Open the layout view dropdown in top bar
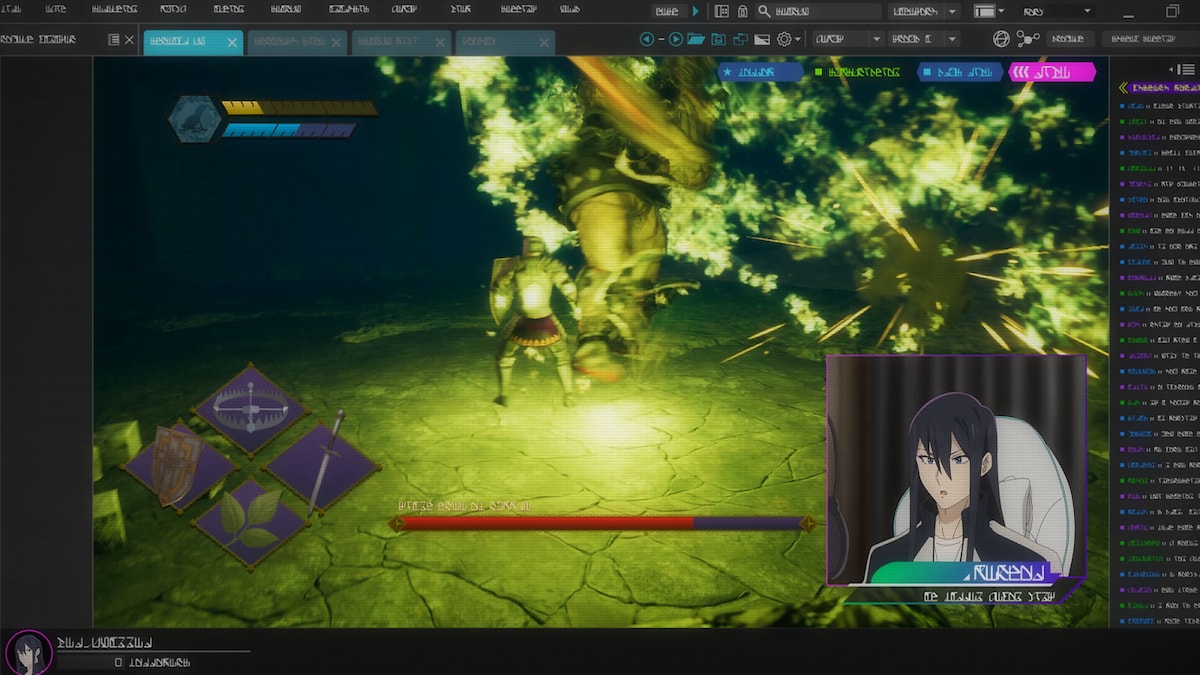This screenshot has height=675, width=1200. [989, 11]
